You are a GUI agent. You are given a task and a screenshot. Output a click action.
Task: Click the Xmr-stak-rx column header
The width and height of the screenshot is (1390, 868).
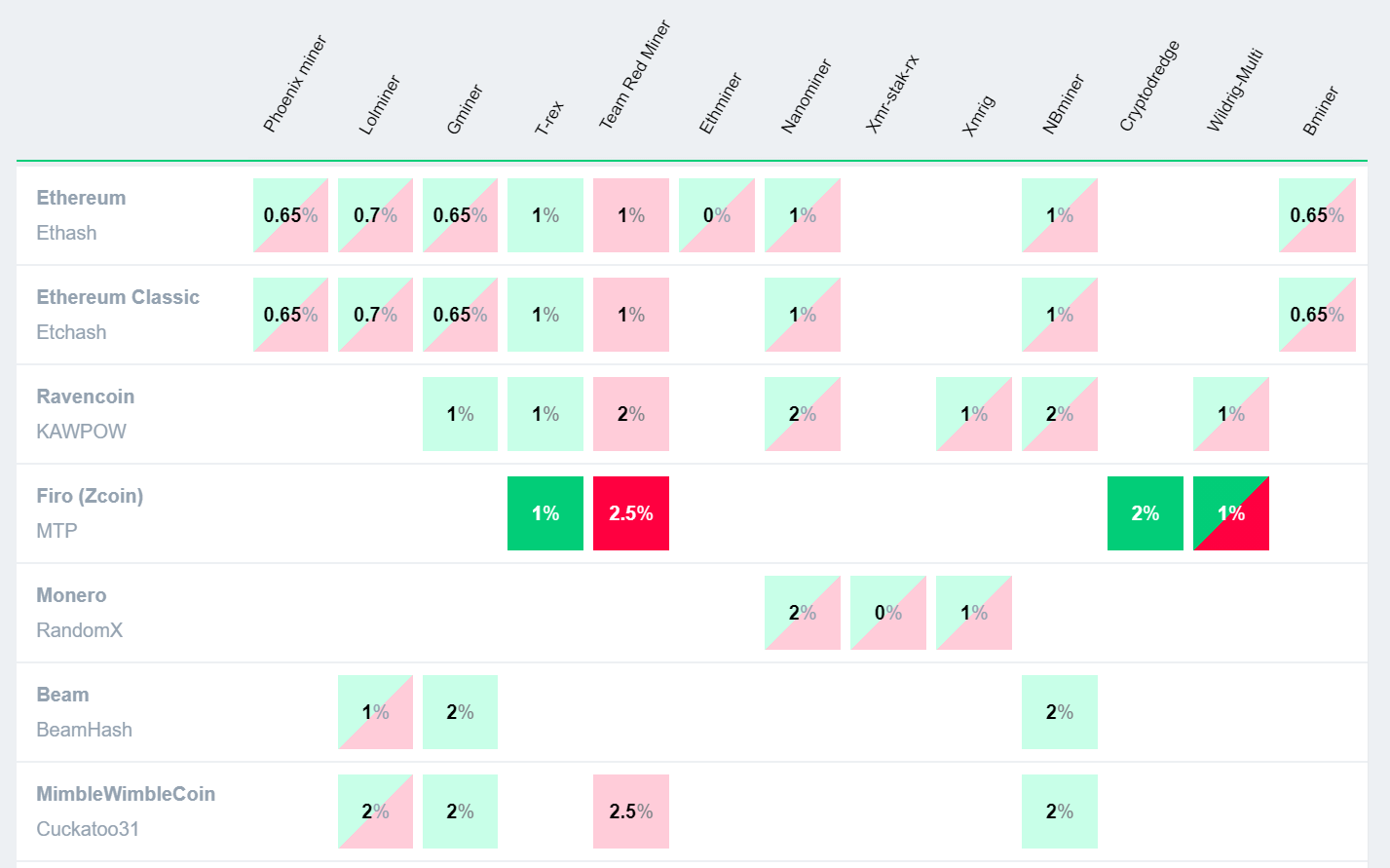[891, 94]
